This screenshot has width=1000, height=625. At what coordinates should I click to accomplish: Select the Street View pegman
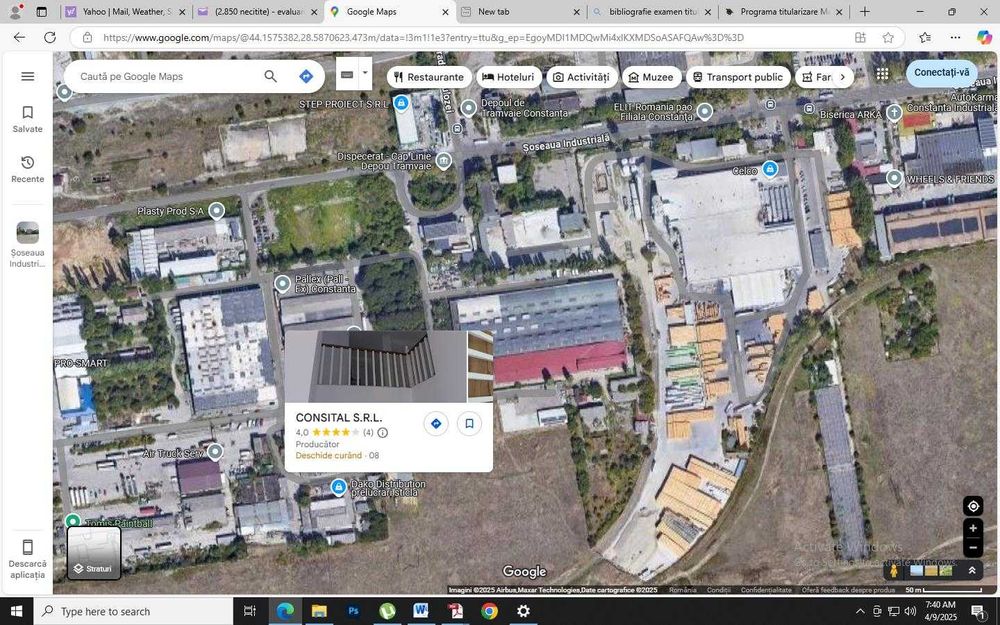(x=894, y=570)
